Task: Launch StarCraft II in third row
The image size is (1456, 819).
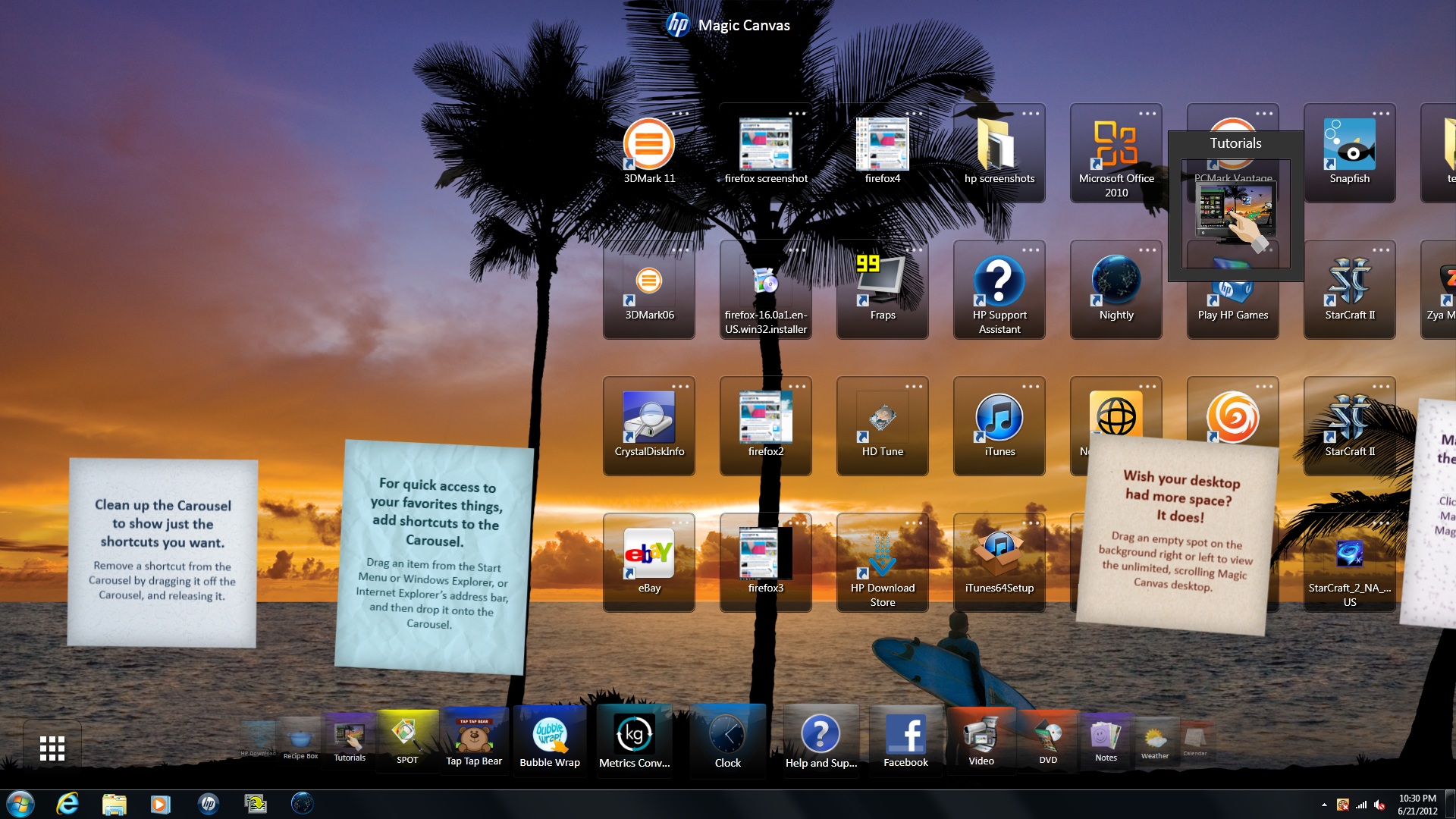Action: [x=1350, y=425]
